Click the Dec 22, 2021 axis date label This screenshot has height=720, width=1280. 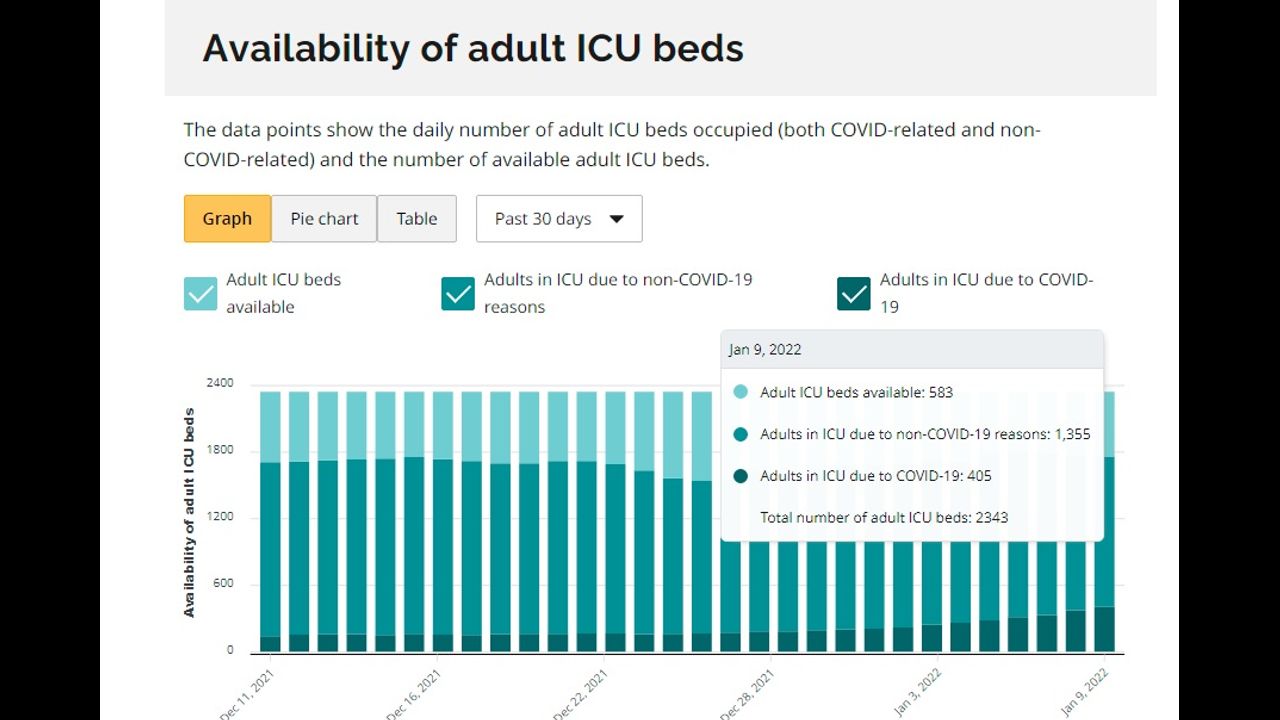579,694
